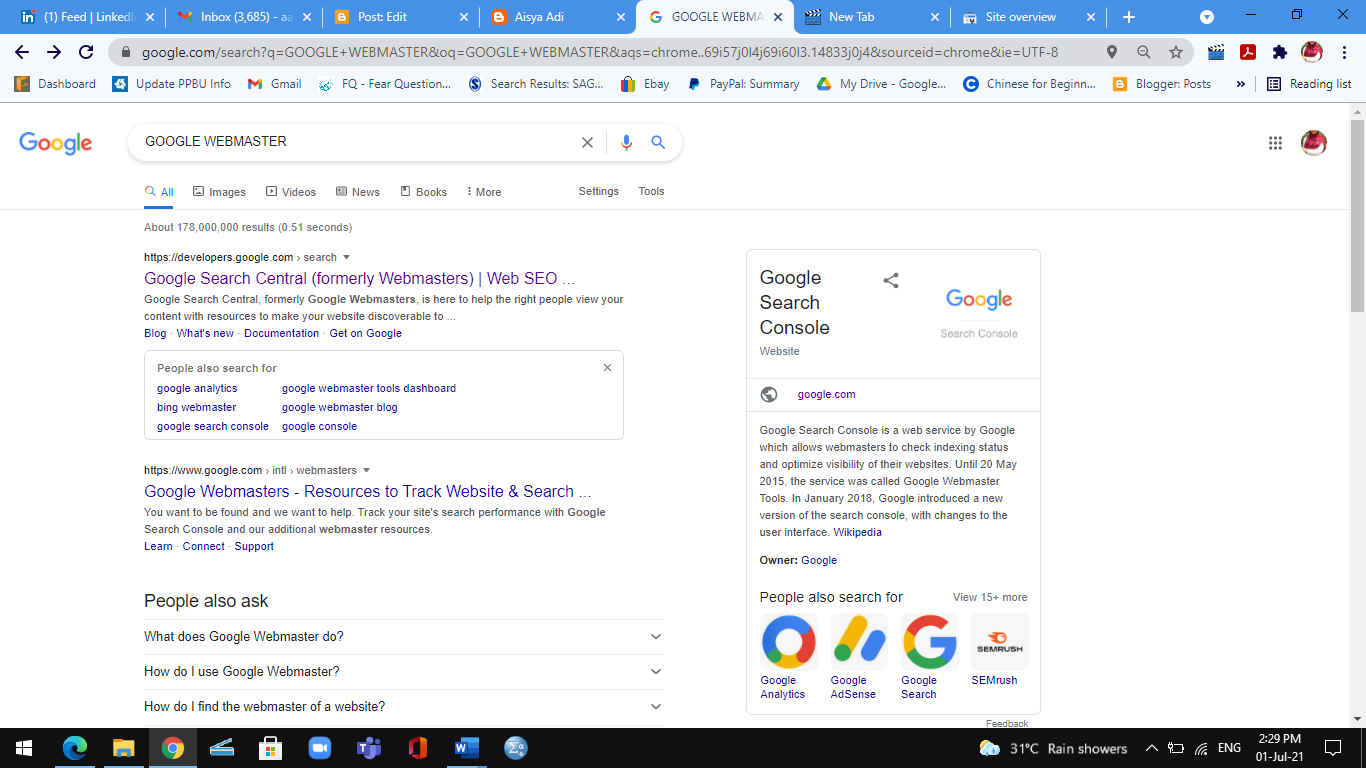Open Google Analytics thumbnail
The width and height of the screenshot is (1366, 768).
tap(788, 642)
